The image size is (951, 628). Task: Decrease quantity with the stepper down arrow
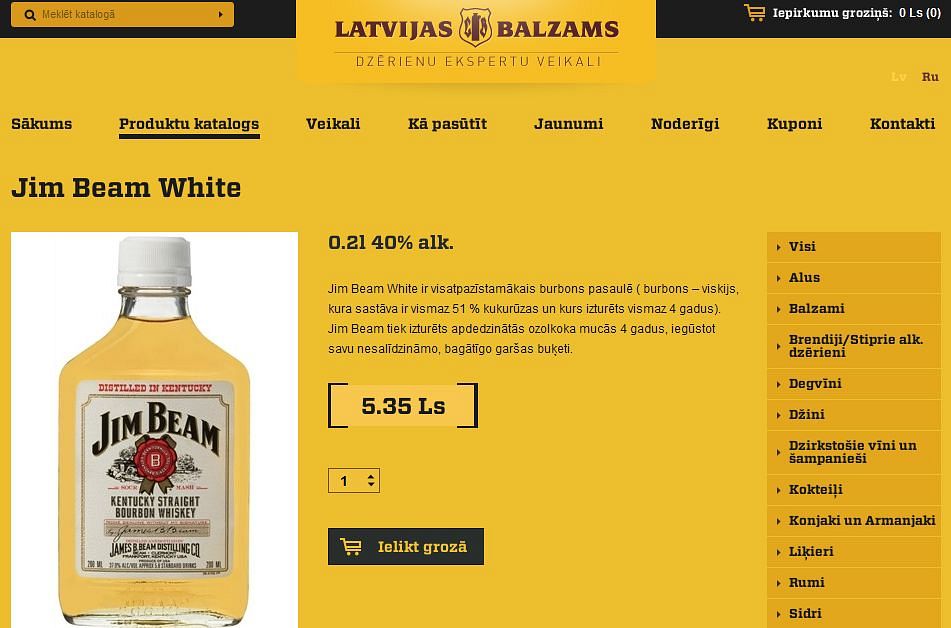pos(371,485)
